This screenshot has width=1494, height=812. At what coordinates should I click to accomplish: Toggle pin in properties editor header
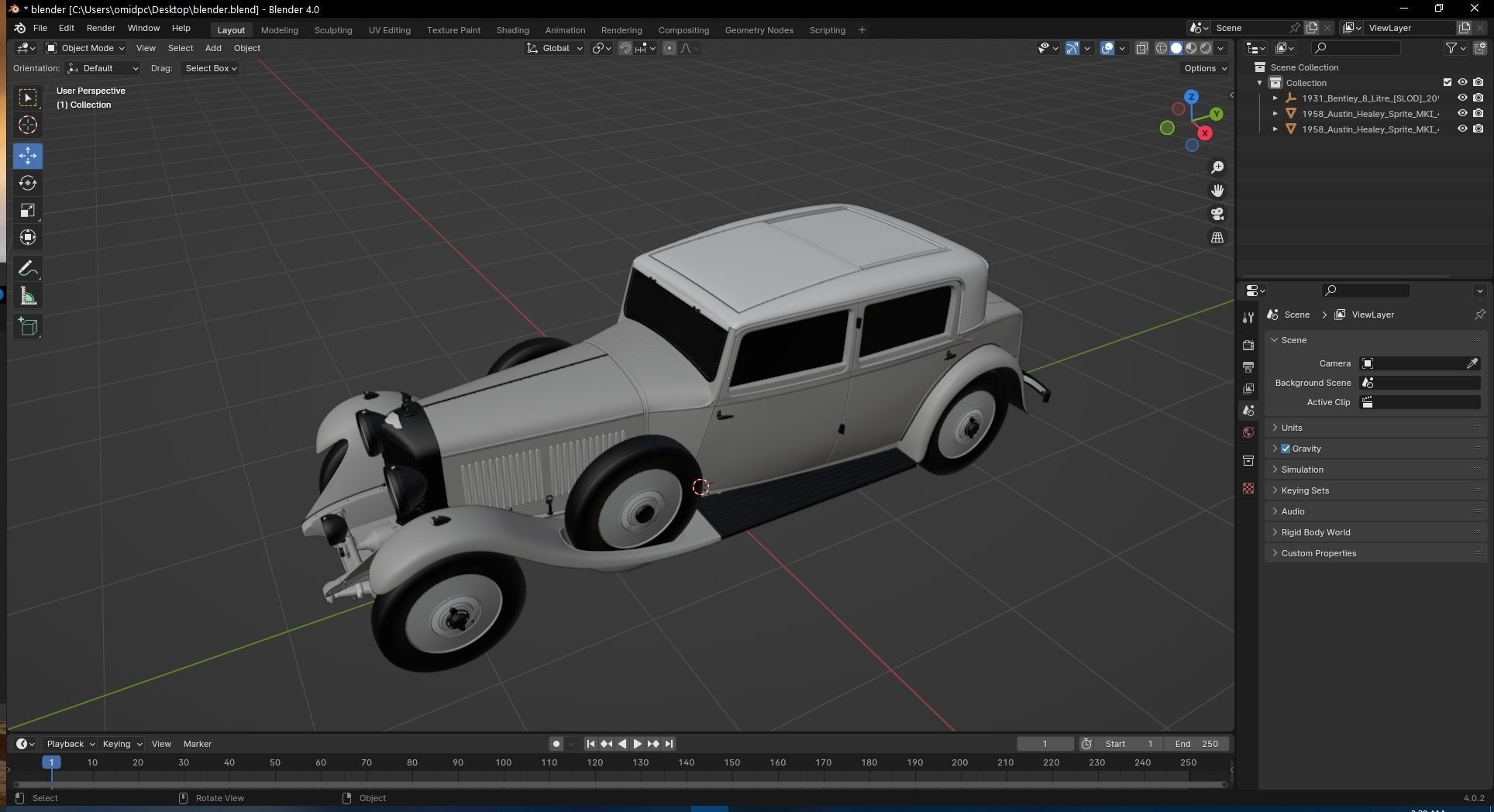[1479, 315]
